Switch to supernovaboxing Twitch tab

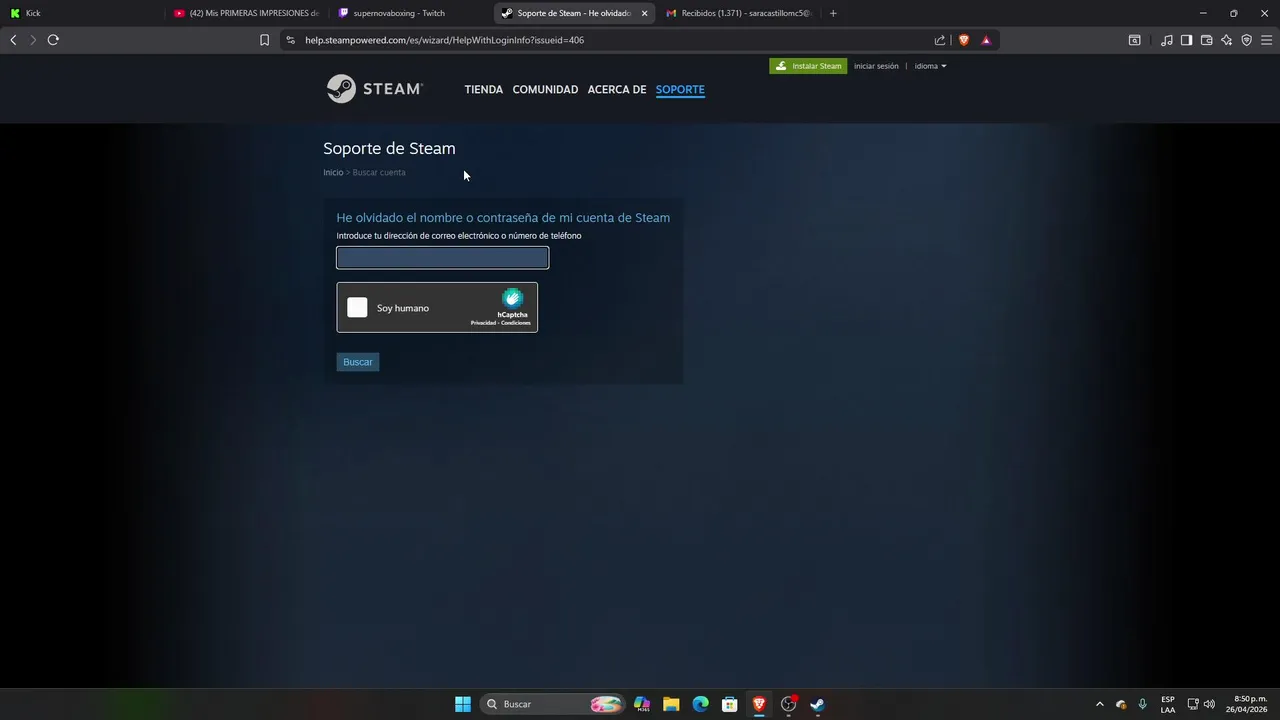(410, 13)
